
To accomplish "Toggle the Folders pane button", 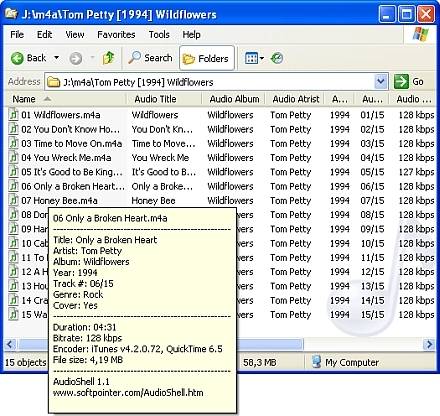I will 207,59.
